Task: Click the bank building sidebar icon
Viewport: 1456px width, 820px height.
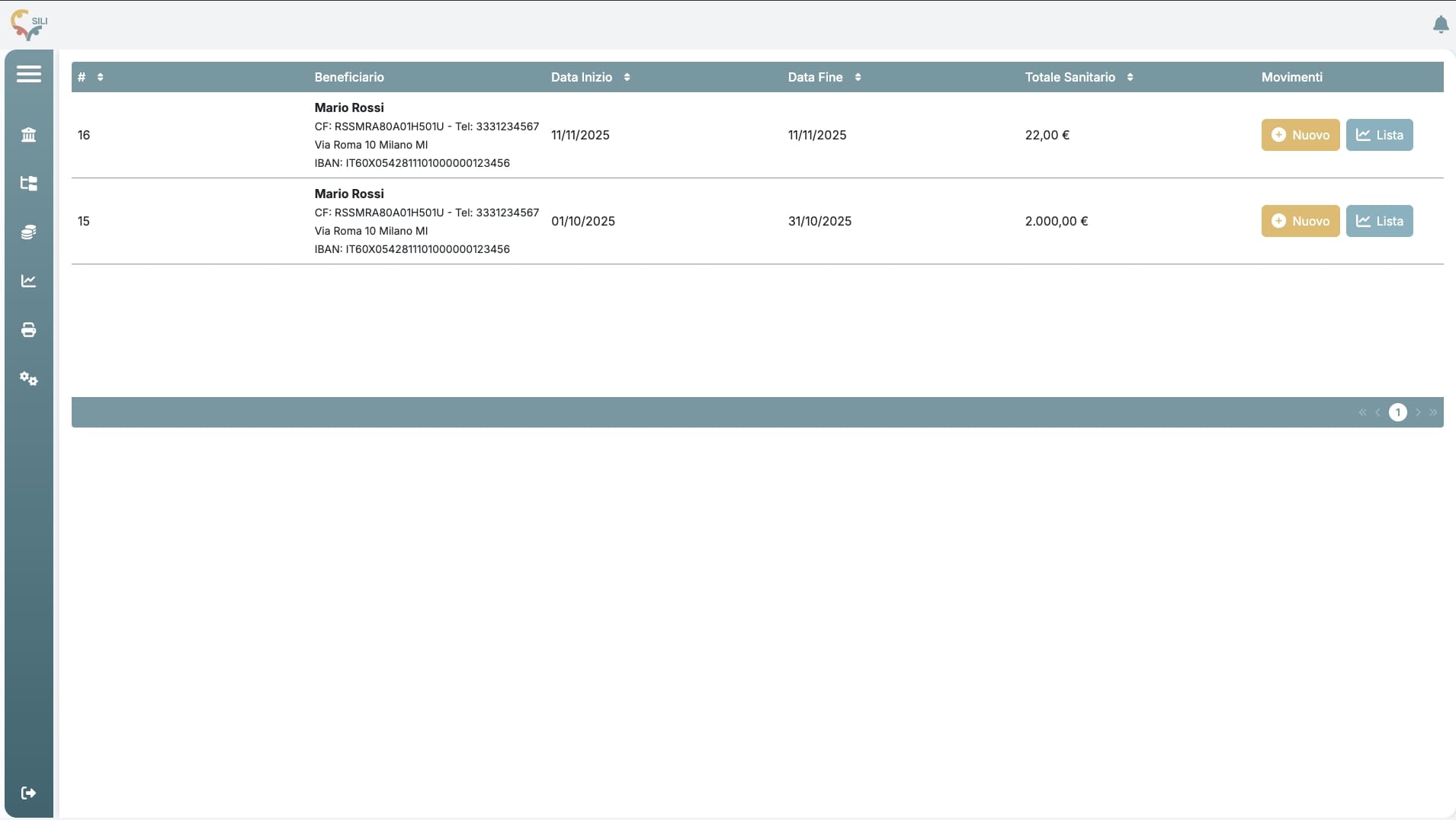Action: (x=29, y=135)
